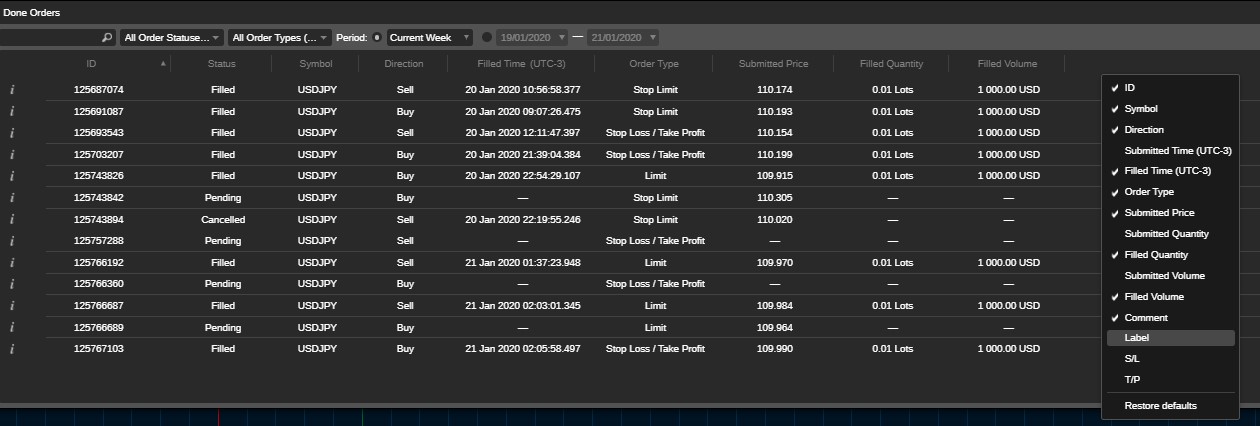Open info for order 125766689
1260x426 pixels.
tap(12, 328)
